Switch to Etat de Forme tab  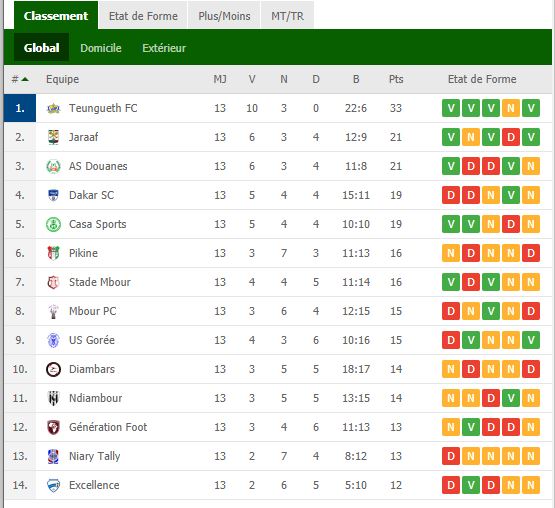coord(143,16)
